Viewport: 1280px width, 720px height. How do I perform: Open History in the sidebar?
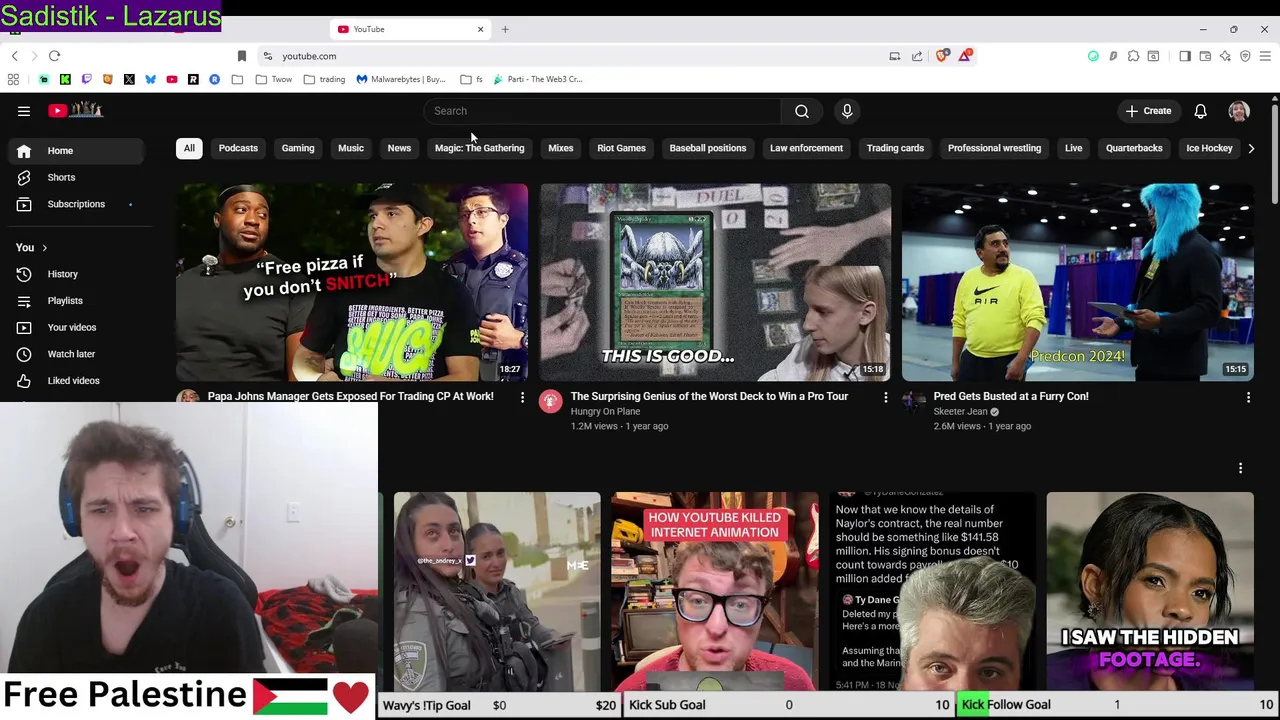point(77,274)
